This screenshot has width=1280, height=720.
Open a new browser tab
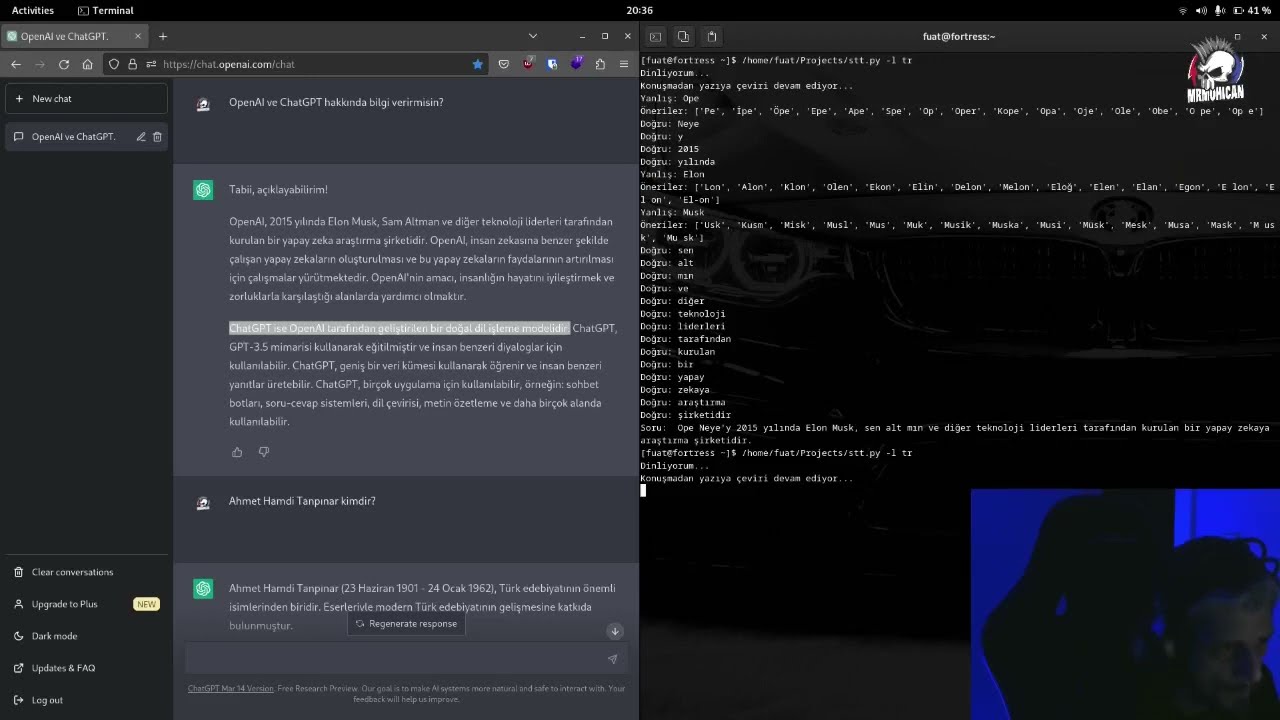click(x=163, y=36)
